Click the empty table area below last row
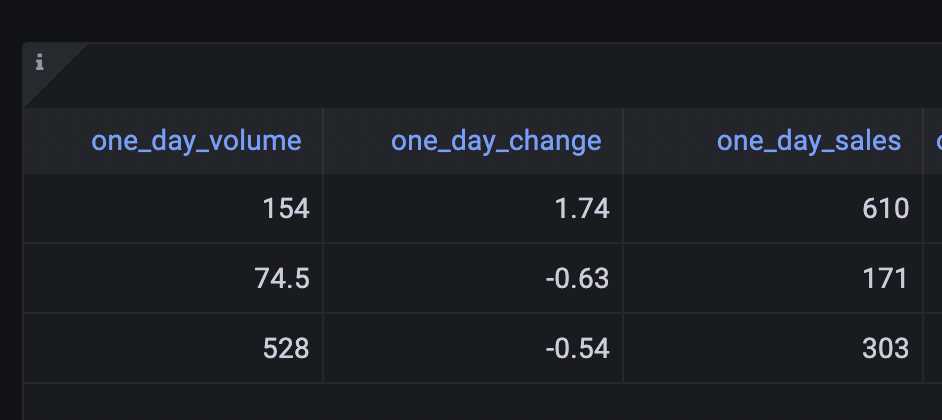The height and width of the screenshot is (420, 942). click(x=481, y=401)
